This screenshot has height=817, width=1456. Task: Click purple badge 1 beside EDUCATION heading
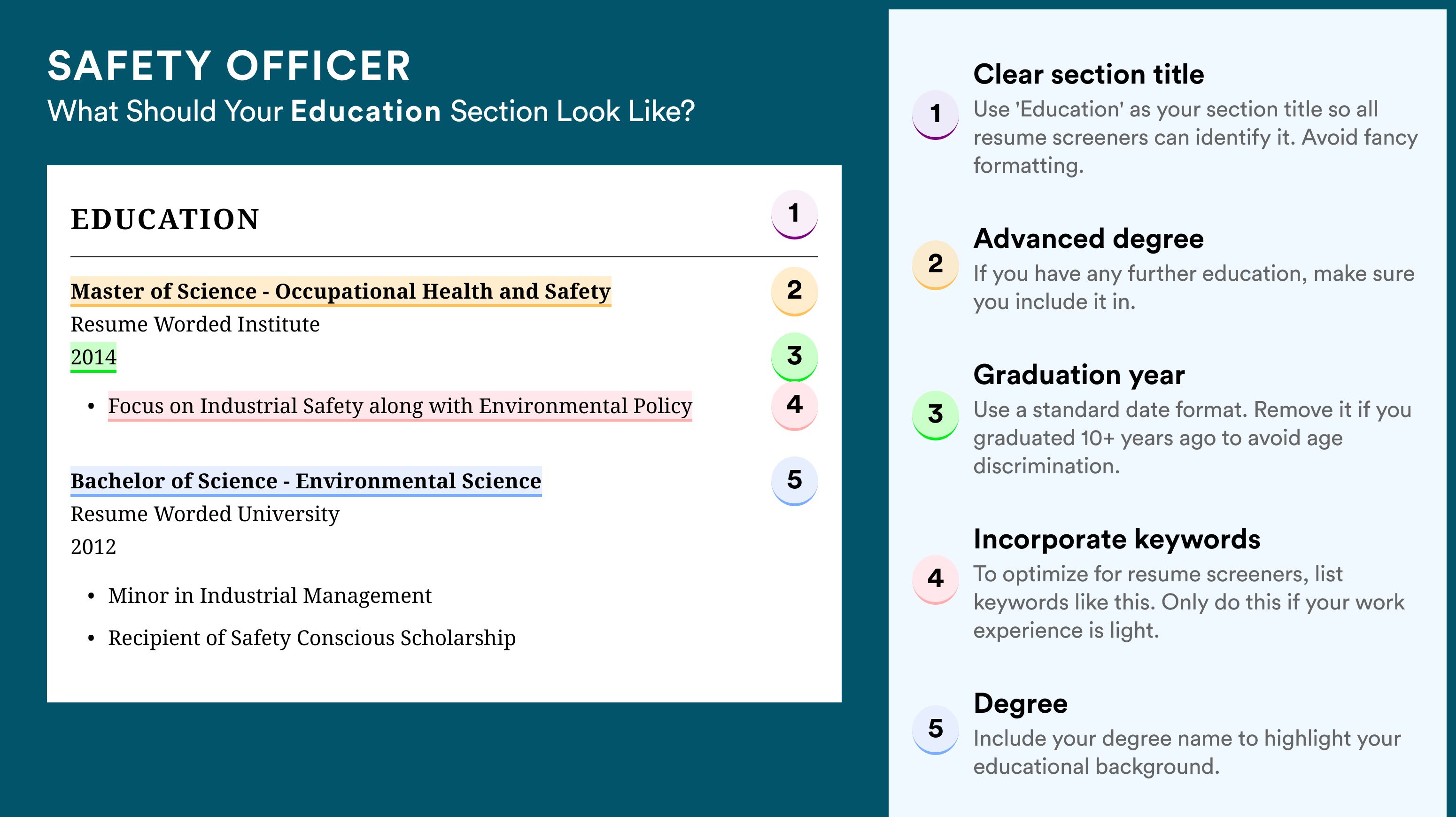tap(794, 214)
